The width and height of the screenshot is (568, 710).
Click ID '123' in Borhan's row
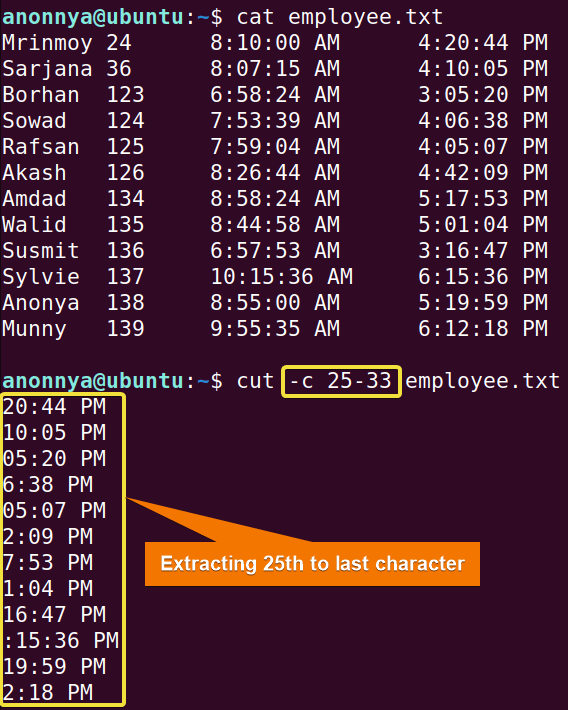125,95
